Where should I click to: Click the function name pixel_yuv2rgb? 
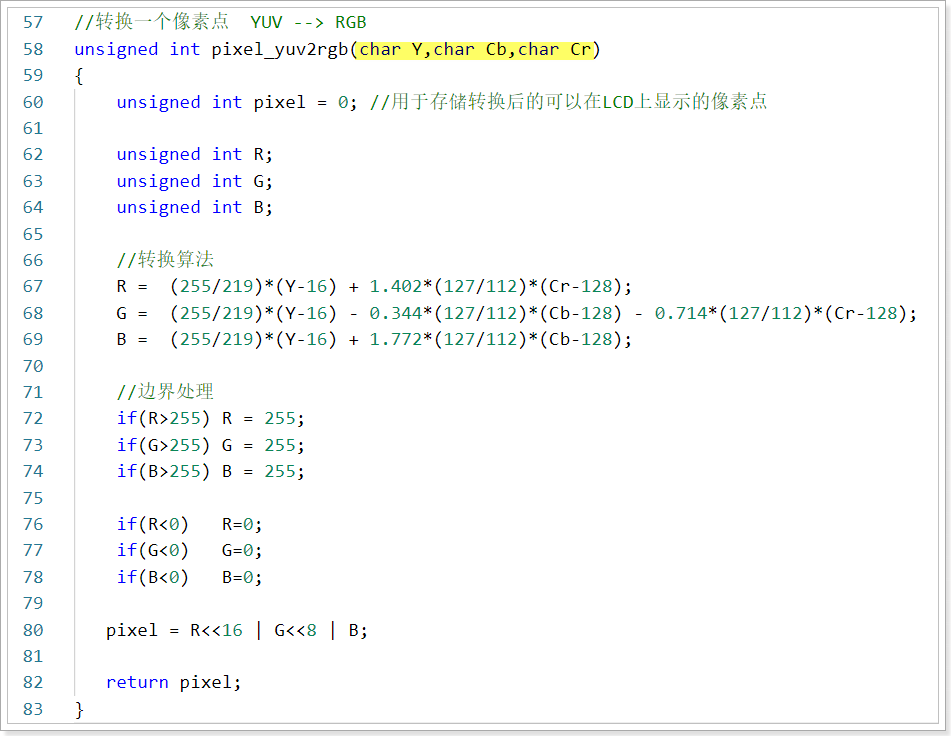tap(280, 49)
